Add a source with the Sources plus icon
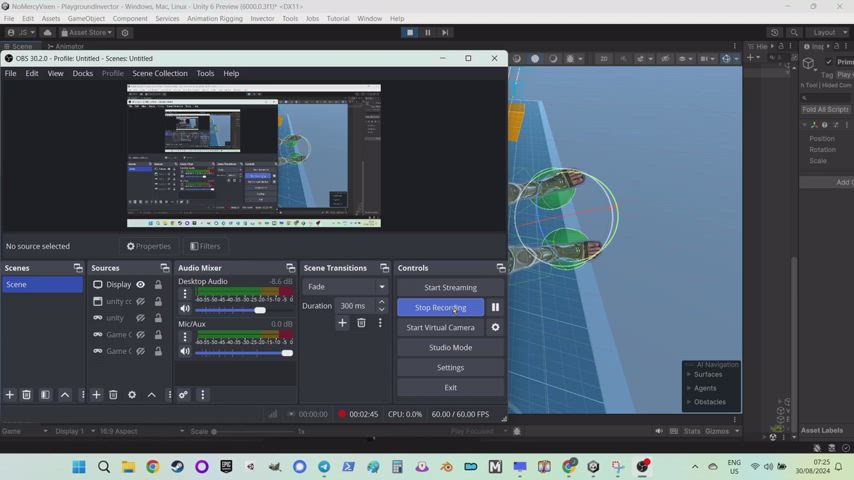The image size is (854, 480). (96, 394)
